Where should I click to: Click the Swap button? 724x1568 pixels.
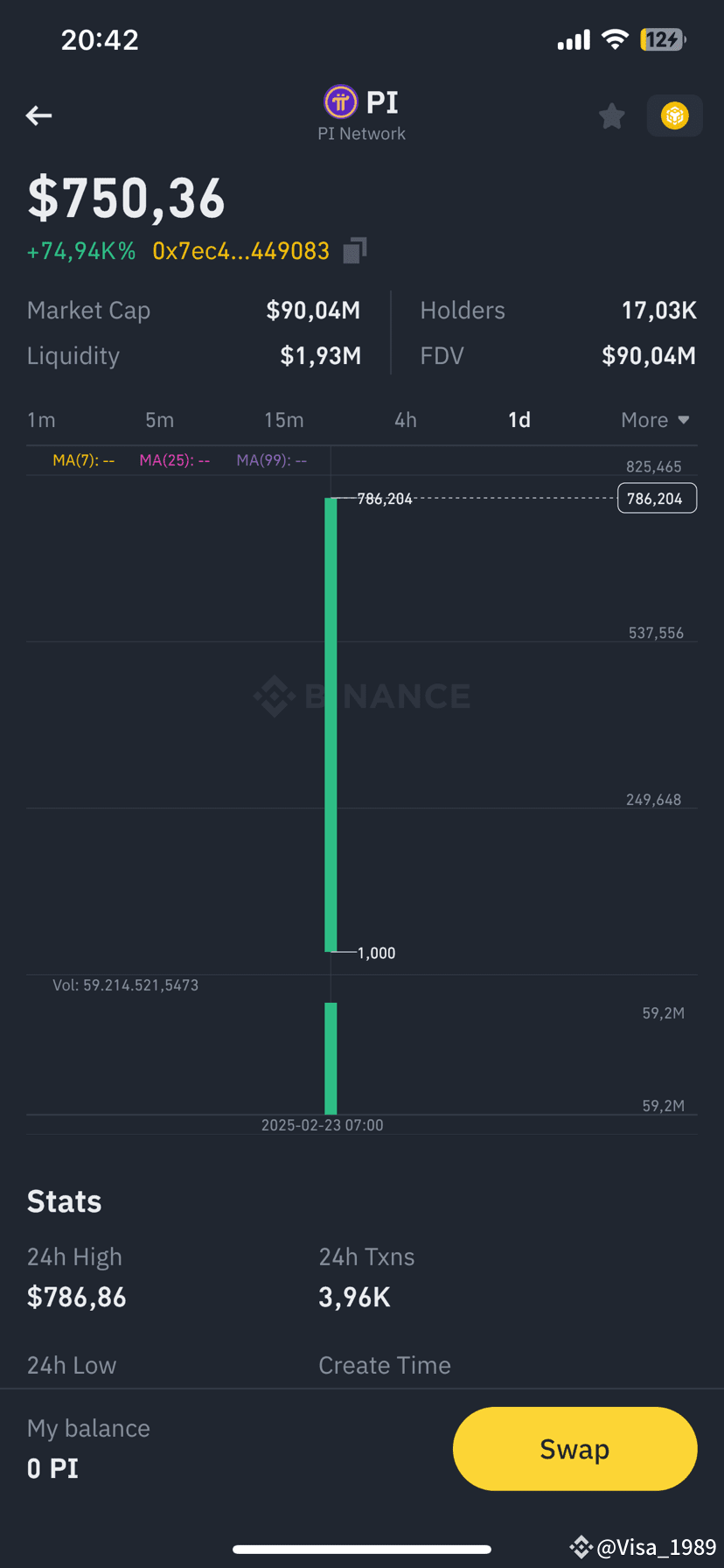point(574,1449)
